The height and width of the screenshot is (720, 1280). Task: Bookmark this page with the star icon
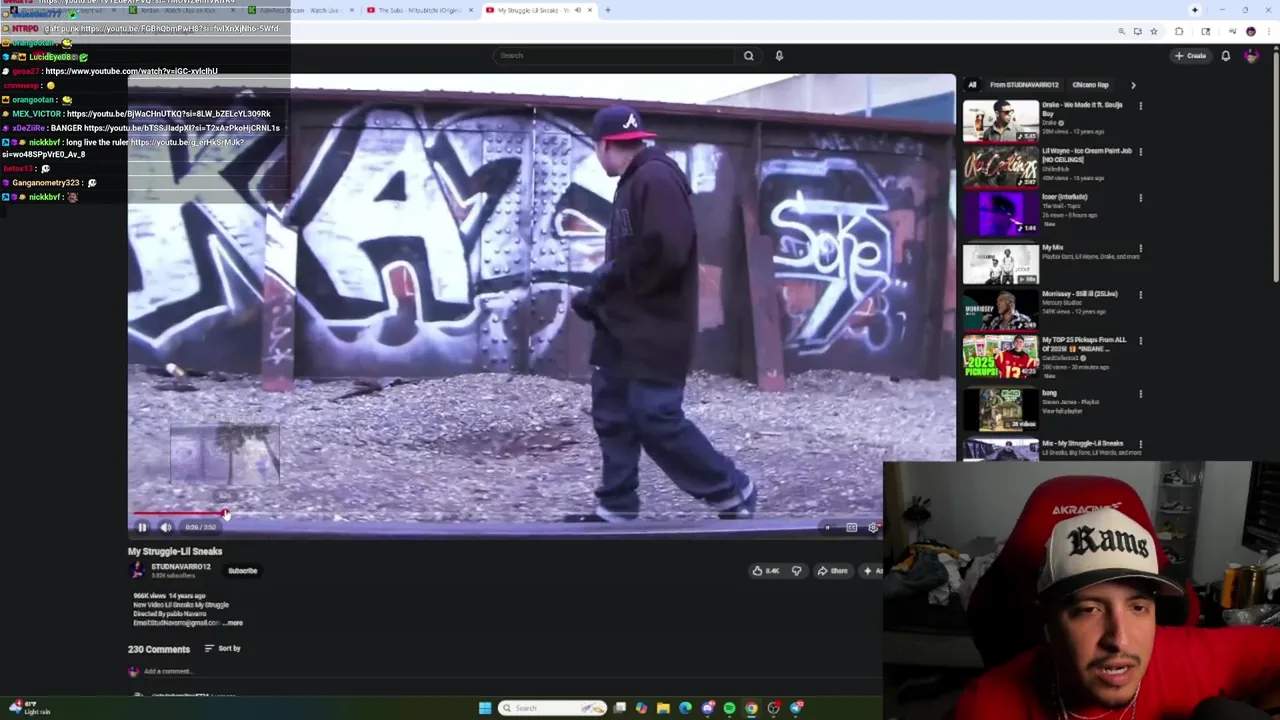(1154, 32)
